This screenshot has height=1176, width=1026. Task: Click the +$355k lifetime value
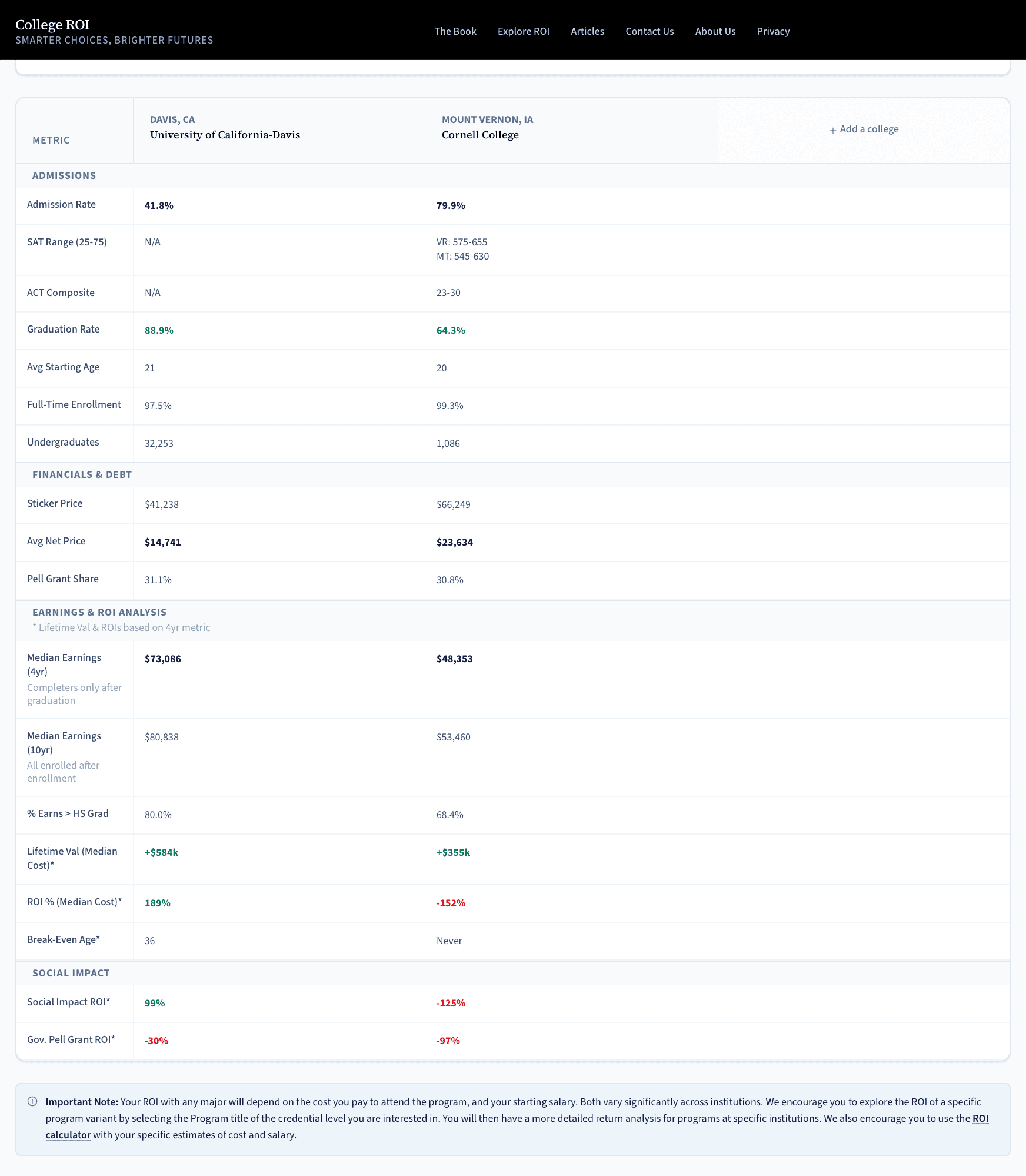point(453,852)
